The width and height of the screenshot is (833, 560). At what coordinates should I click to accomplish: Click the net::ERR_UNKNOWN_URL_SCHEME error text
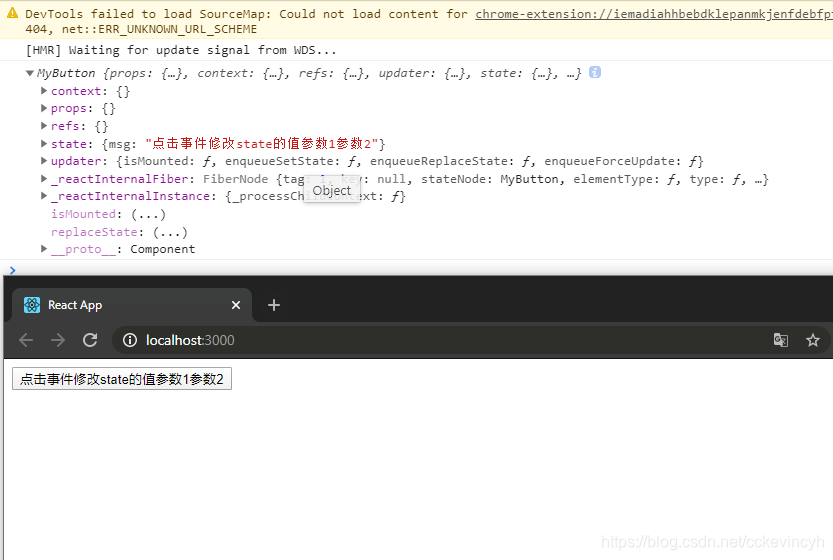(159, 29)
